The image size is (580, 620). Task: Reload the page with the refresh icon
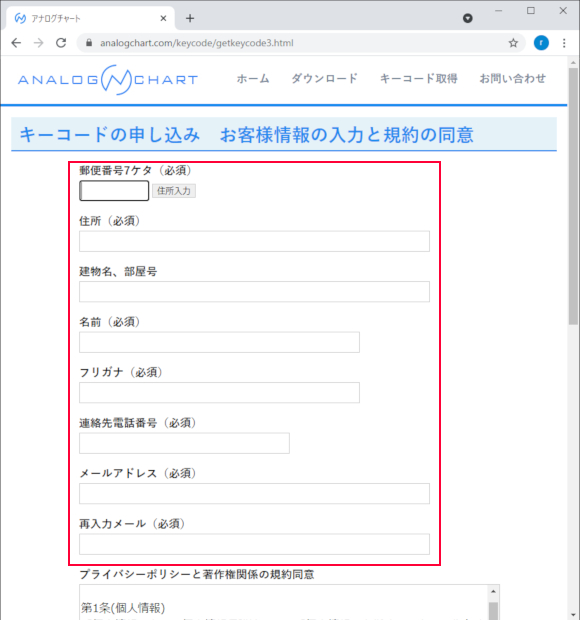pos(61,43)
